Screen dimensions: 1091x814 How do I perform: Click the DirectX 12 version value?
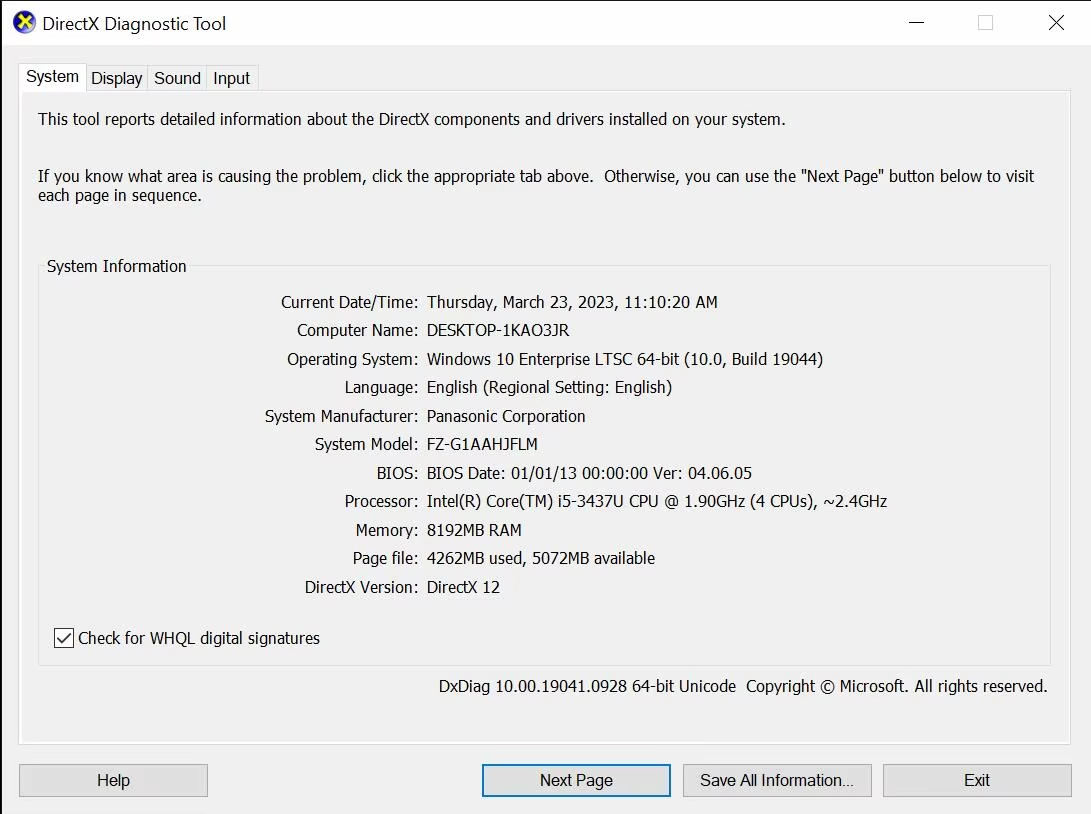[463, 587]
